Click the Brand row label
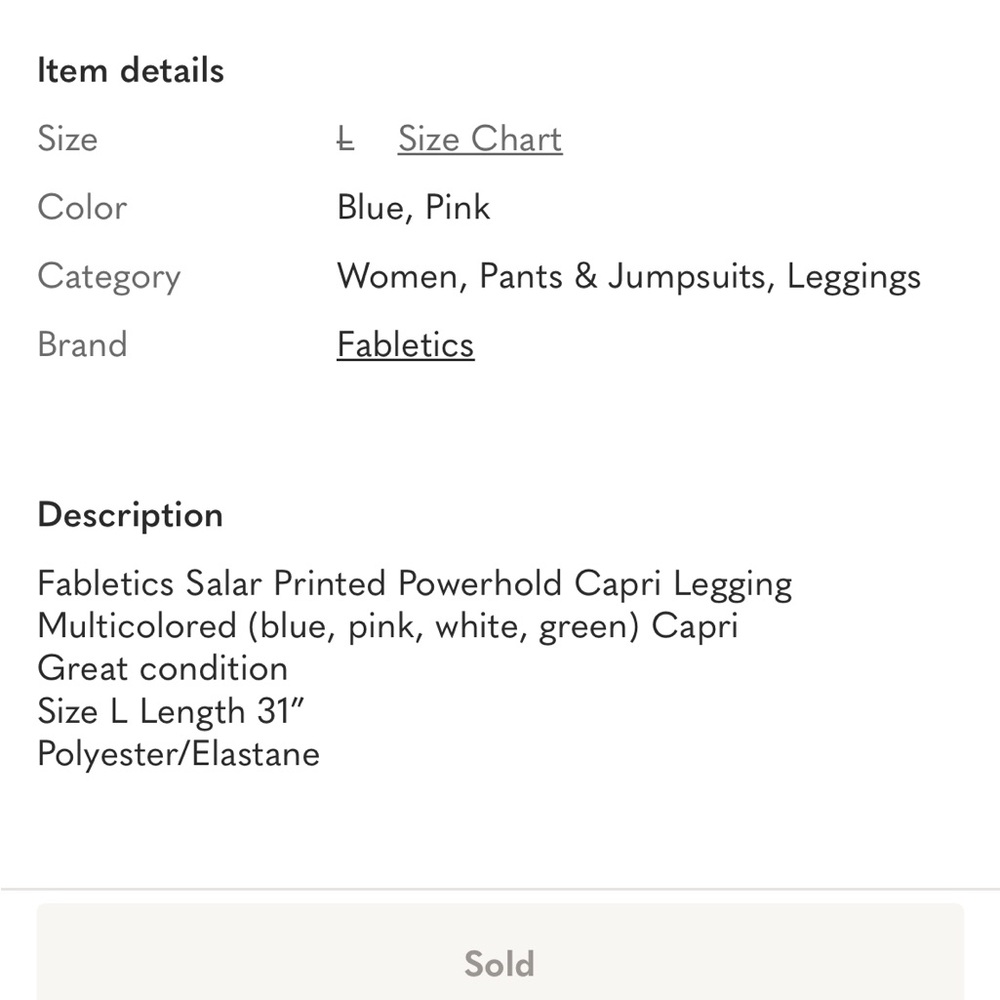This screenshot has width=1000, height=1000. (82, 344)
